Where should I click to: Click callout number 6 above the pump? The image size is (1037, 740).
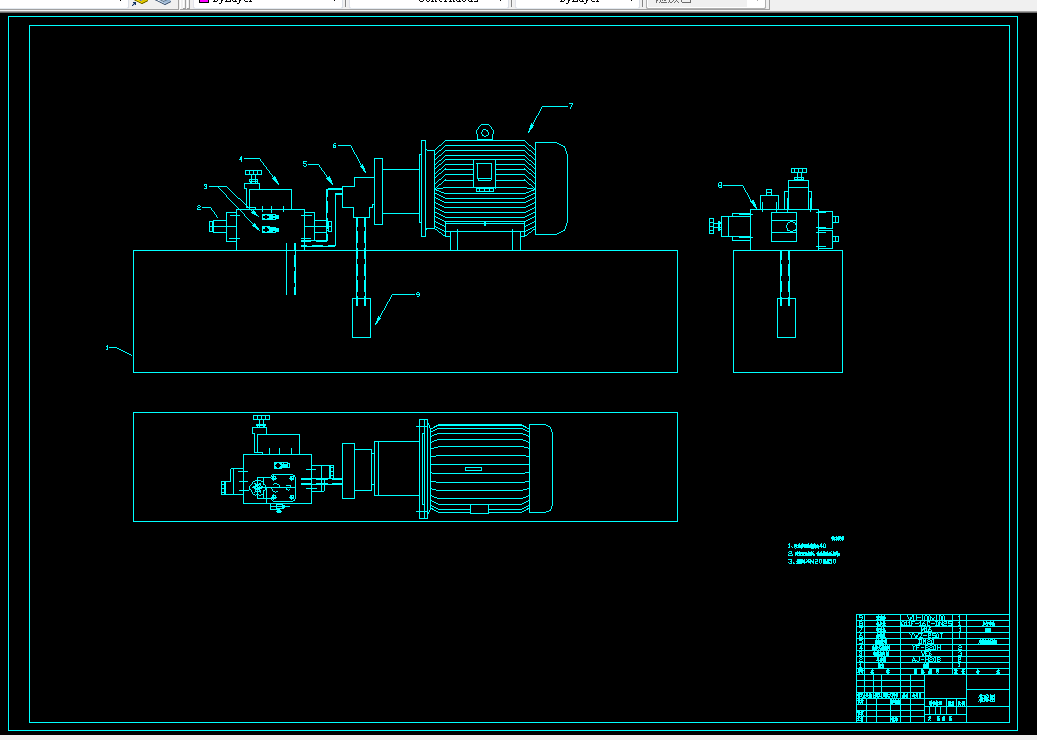point(335,145)
